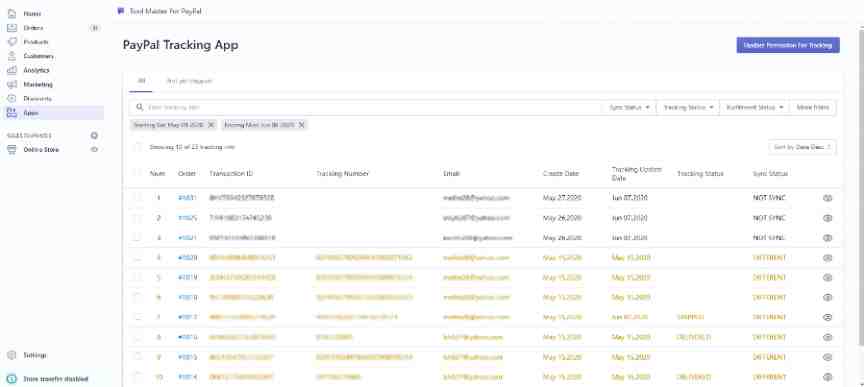The height and width of the screenshot is (387, 864).
Task: View details for row 6 eye icon
Action: coord(827,297)
